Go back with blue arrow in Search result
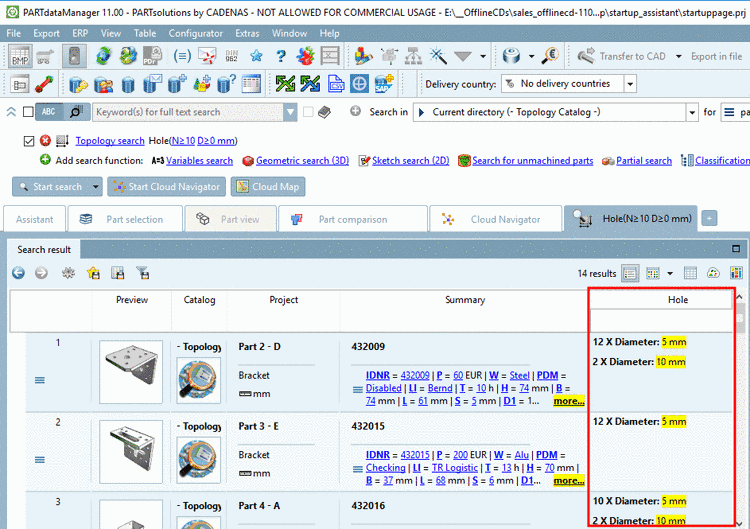 pyautogui.click(x=18, y=273)
